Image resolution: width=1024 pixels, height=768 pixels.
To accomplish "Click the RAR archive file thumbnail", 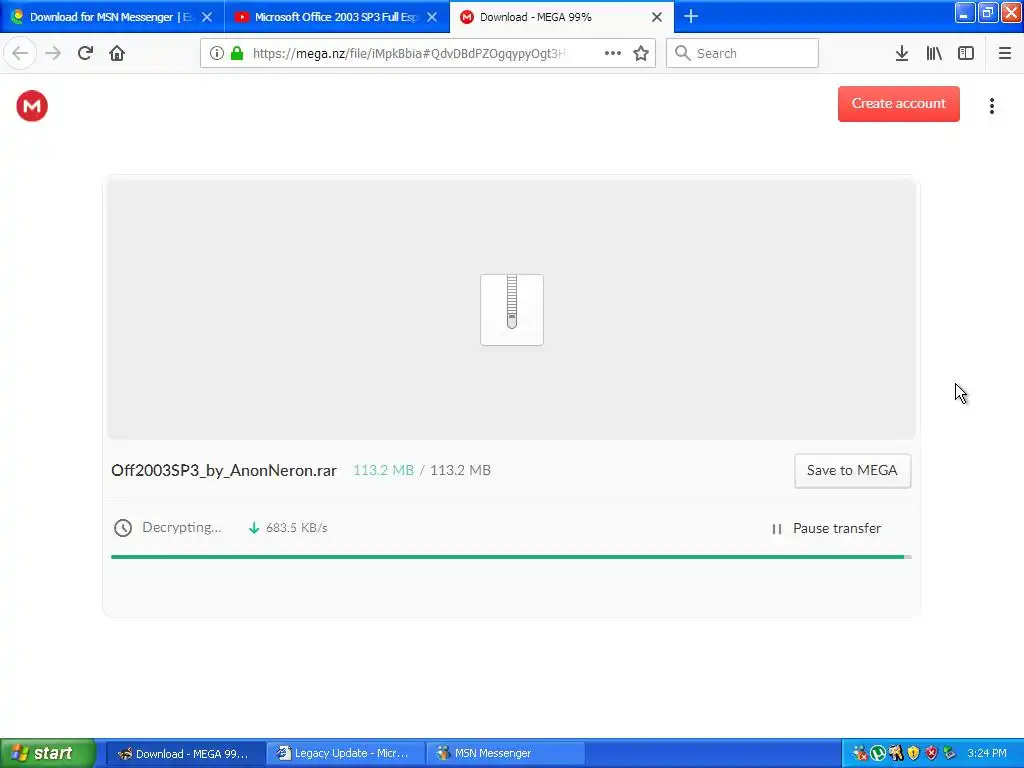I will click(x=512, y=310).
